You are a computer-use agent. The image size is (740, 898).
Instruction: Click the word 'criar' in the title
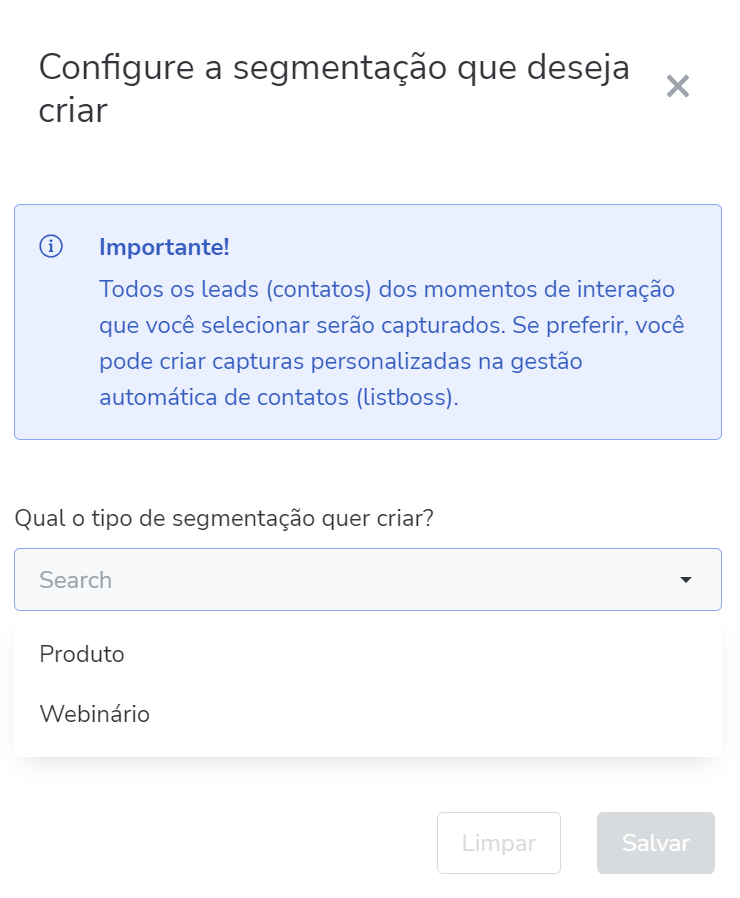pos(73,110)
